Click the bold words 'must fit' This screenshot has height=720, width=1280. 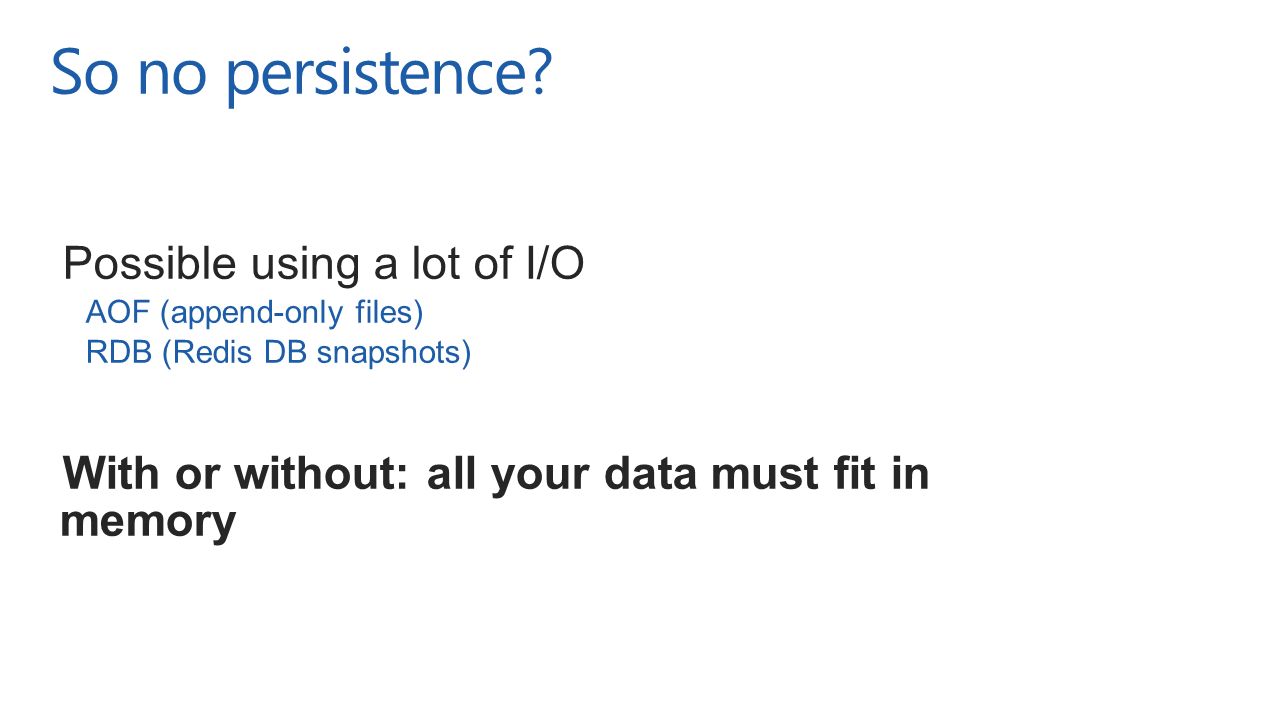[x=795, y=474]
